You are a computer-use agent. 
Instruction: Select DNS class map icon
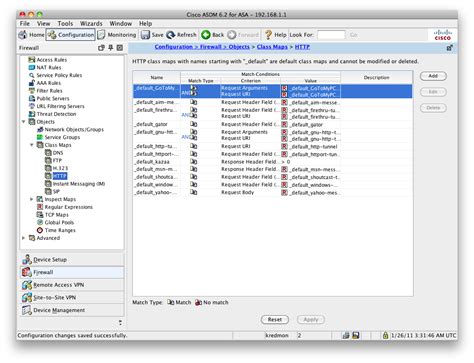coord(48,153)
